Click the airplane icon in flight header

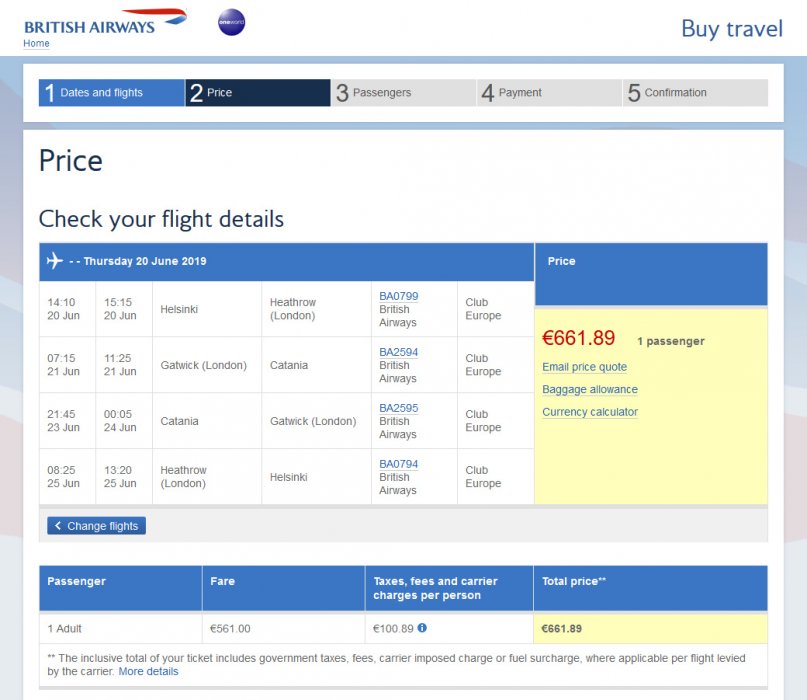pos(55,261)
